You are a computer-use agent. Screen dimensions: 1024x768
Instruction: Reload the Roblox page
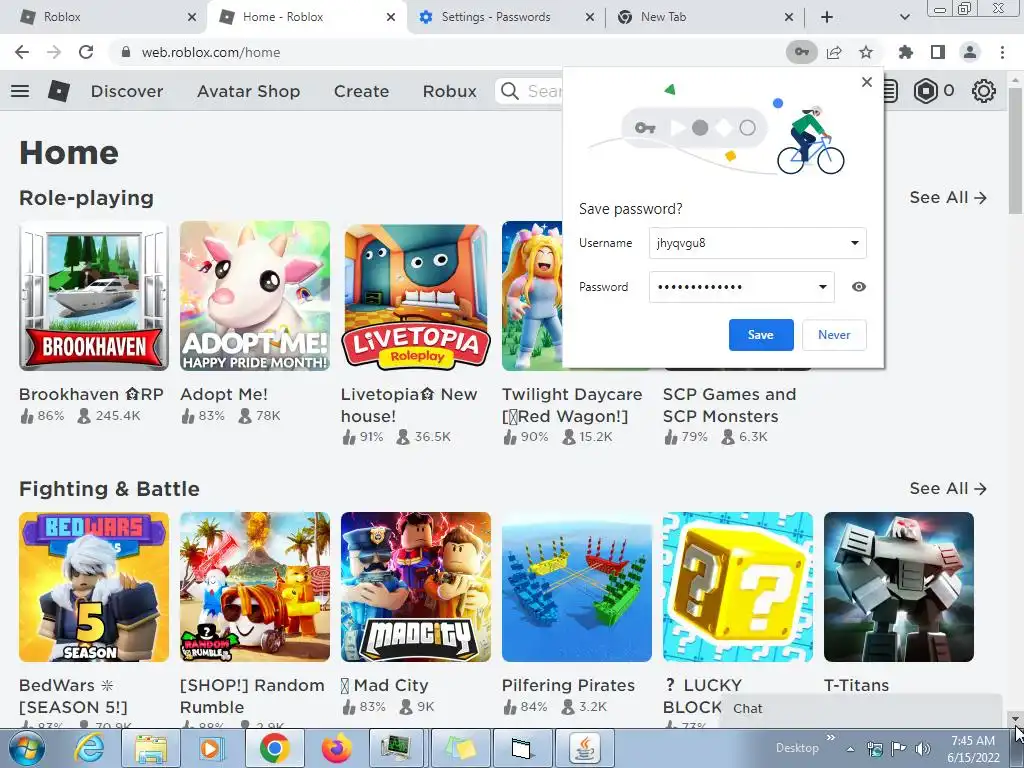(x=86, y=52)
